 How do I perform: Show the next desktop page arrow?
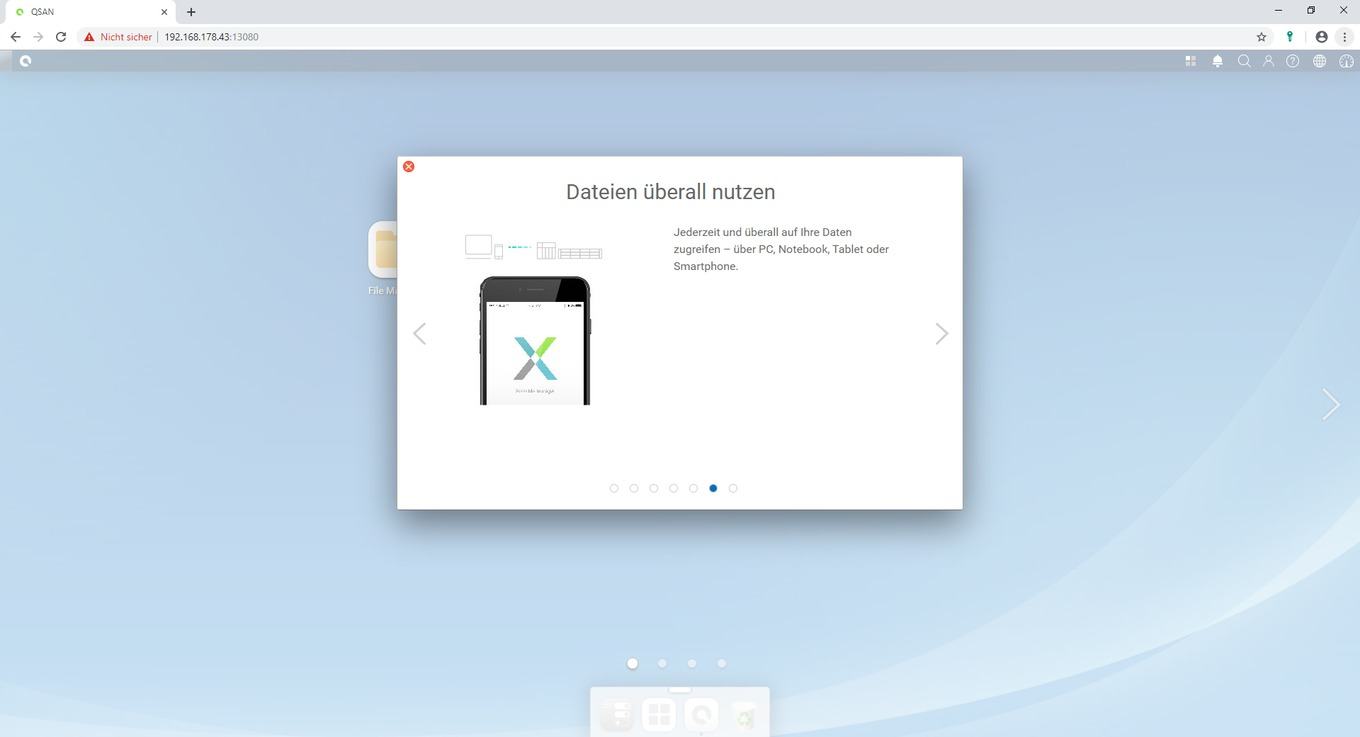[x=1330, y=404]
